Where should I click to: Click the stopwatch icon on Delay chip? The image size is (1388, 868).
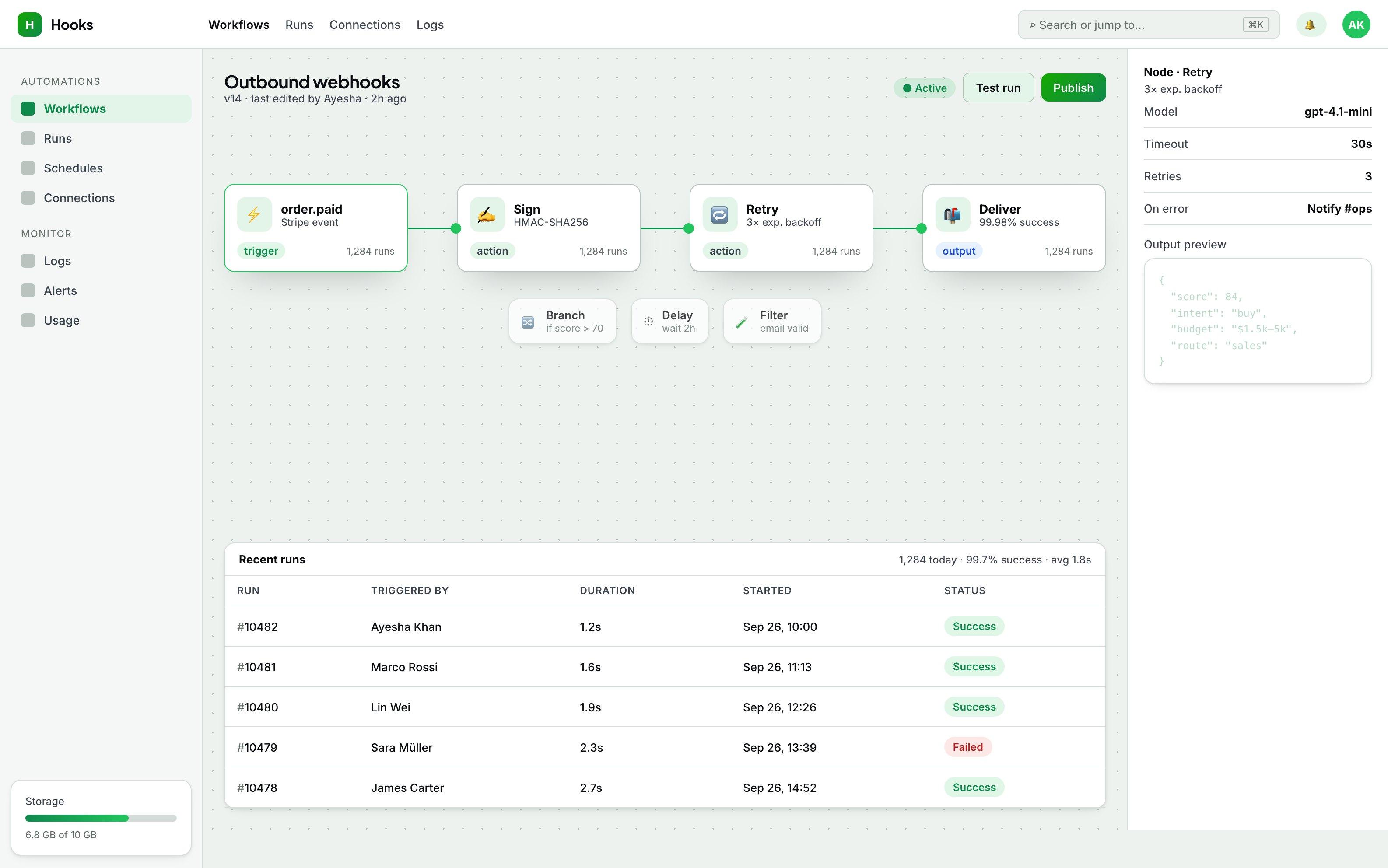pyautogui.click(x=648, y=322)
